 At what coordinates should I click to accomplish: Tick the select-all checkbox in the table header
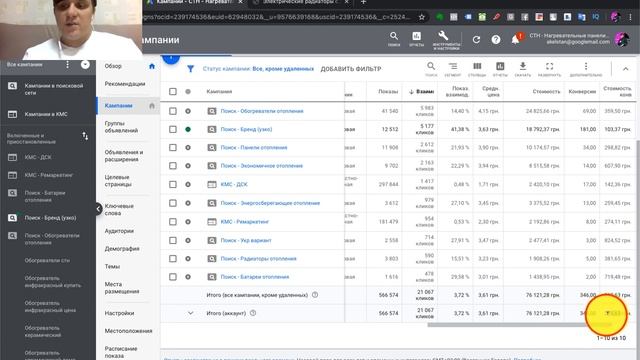pyautogui.click(x=173, y=91)
